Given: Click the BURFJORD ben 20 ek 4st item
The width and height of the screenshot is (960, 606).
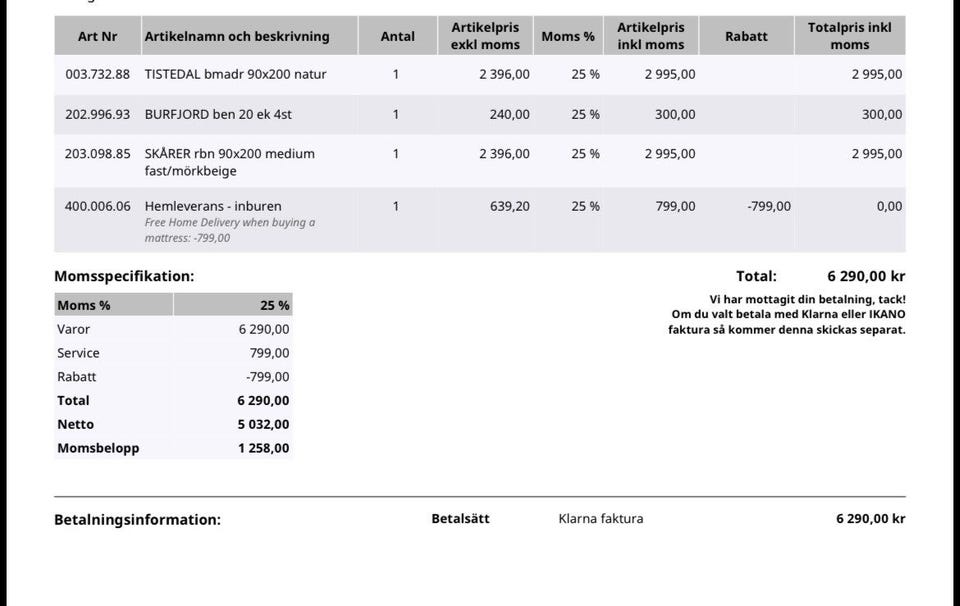Looking at the screenshot, I should point(218,114).
